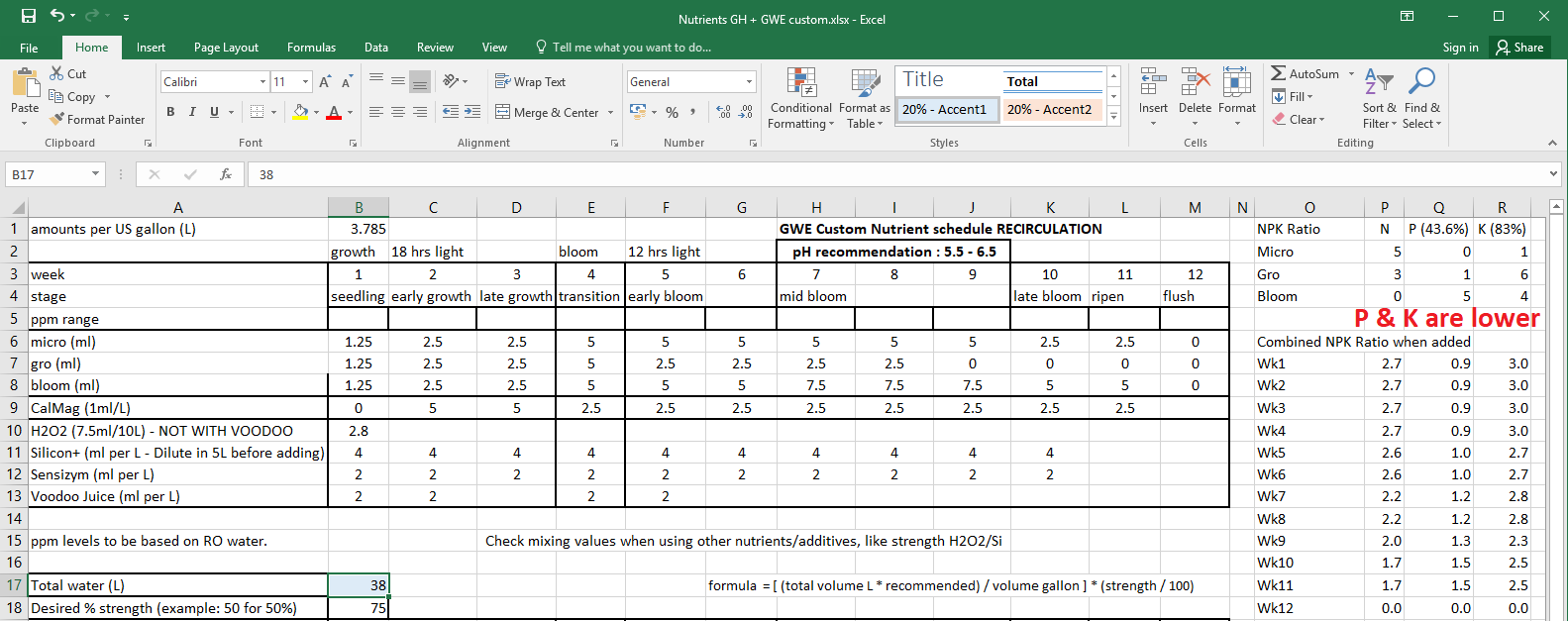Apply the 20% - Accent1 cell style
The height and width of the screenshot is (621, 1568).
(944, 110)
